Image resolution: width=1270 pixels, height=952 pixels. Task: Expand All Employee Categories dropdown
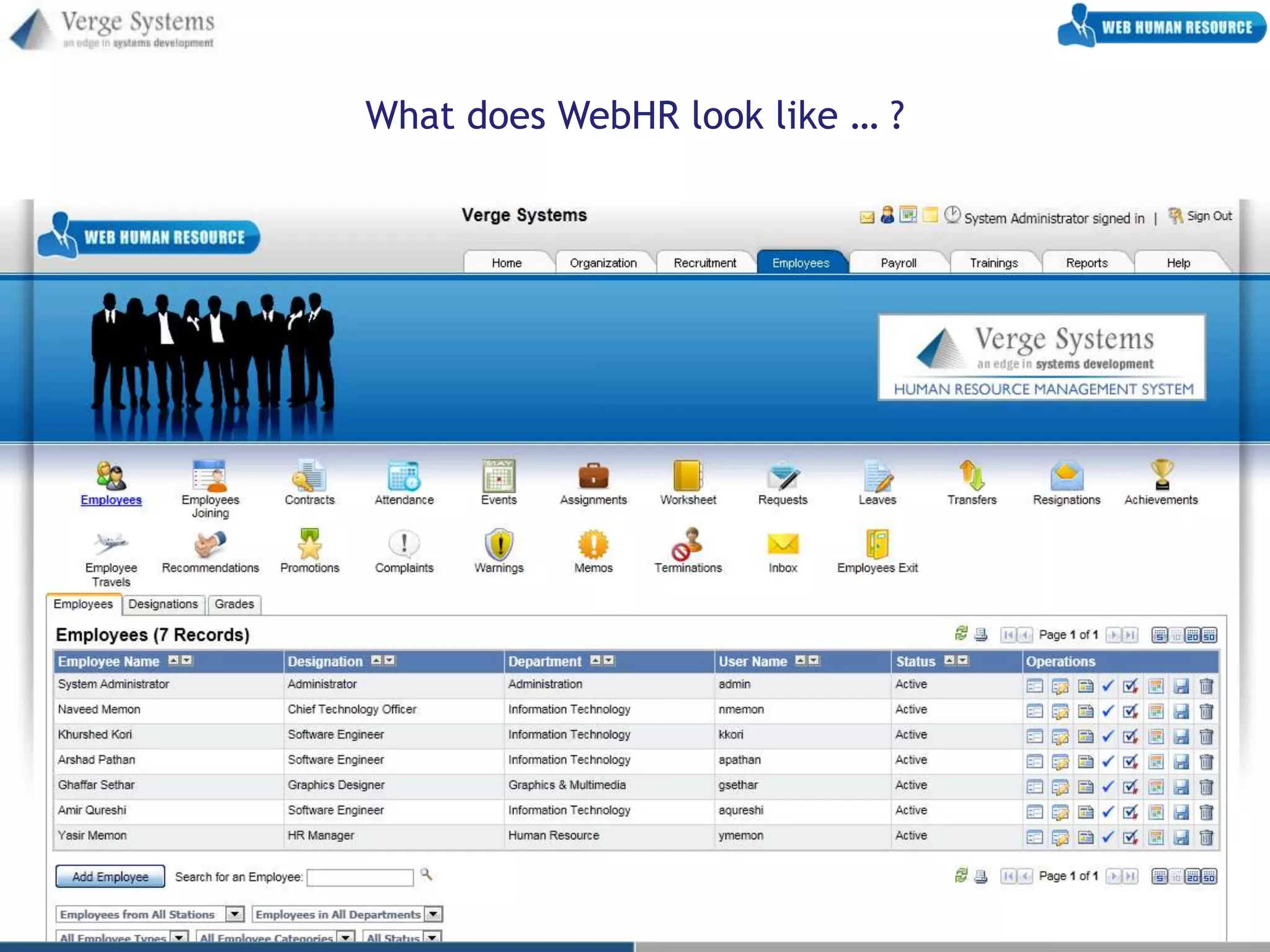(347, 937)
